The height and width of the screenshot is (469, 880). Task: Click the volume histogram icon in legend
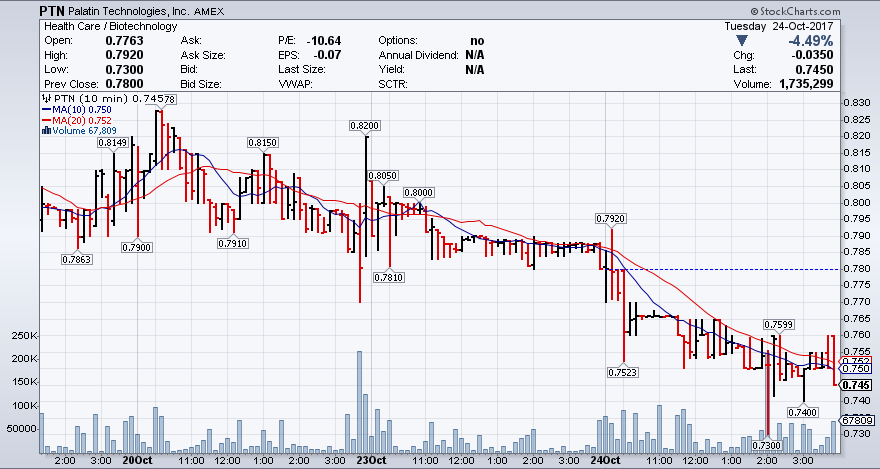tap(44, 130)
